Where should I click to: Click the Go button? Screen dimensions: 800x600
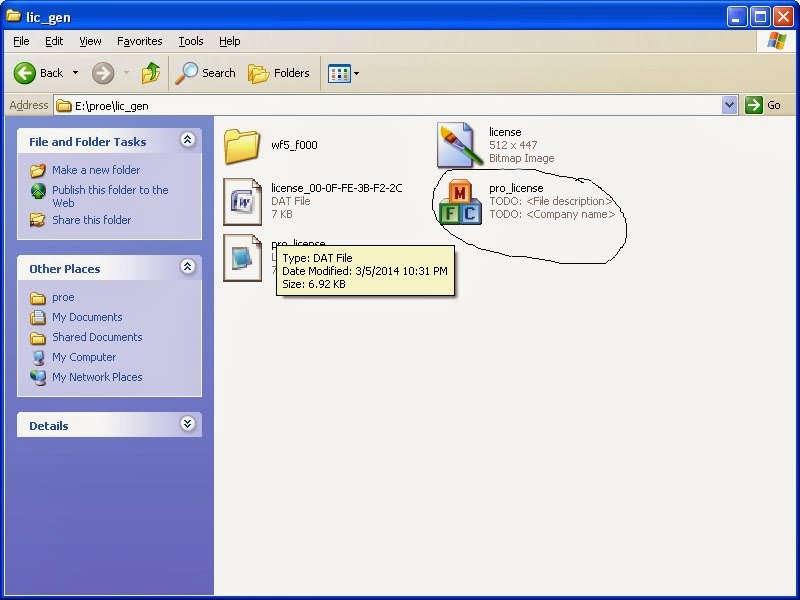click(763, 106)
